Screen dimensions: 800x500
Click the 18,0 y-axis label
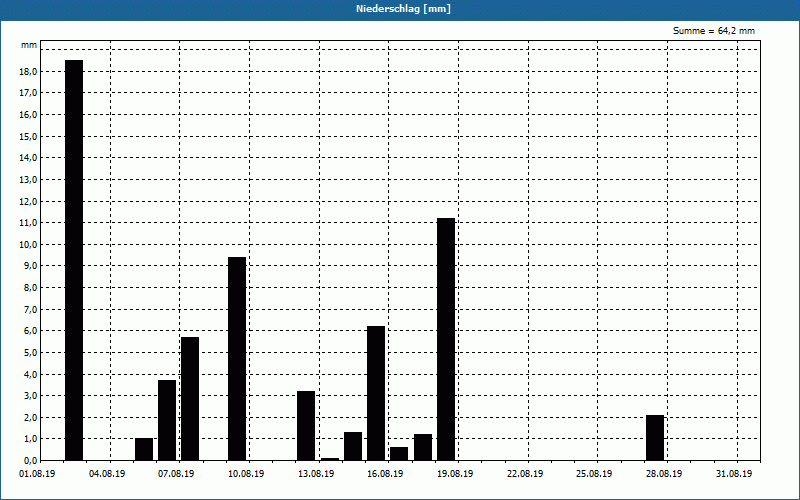[x=27, y=71]
